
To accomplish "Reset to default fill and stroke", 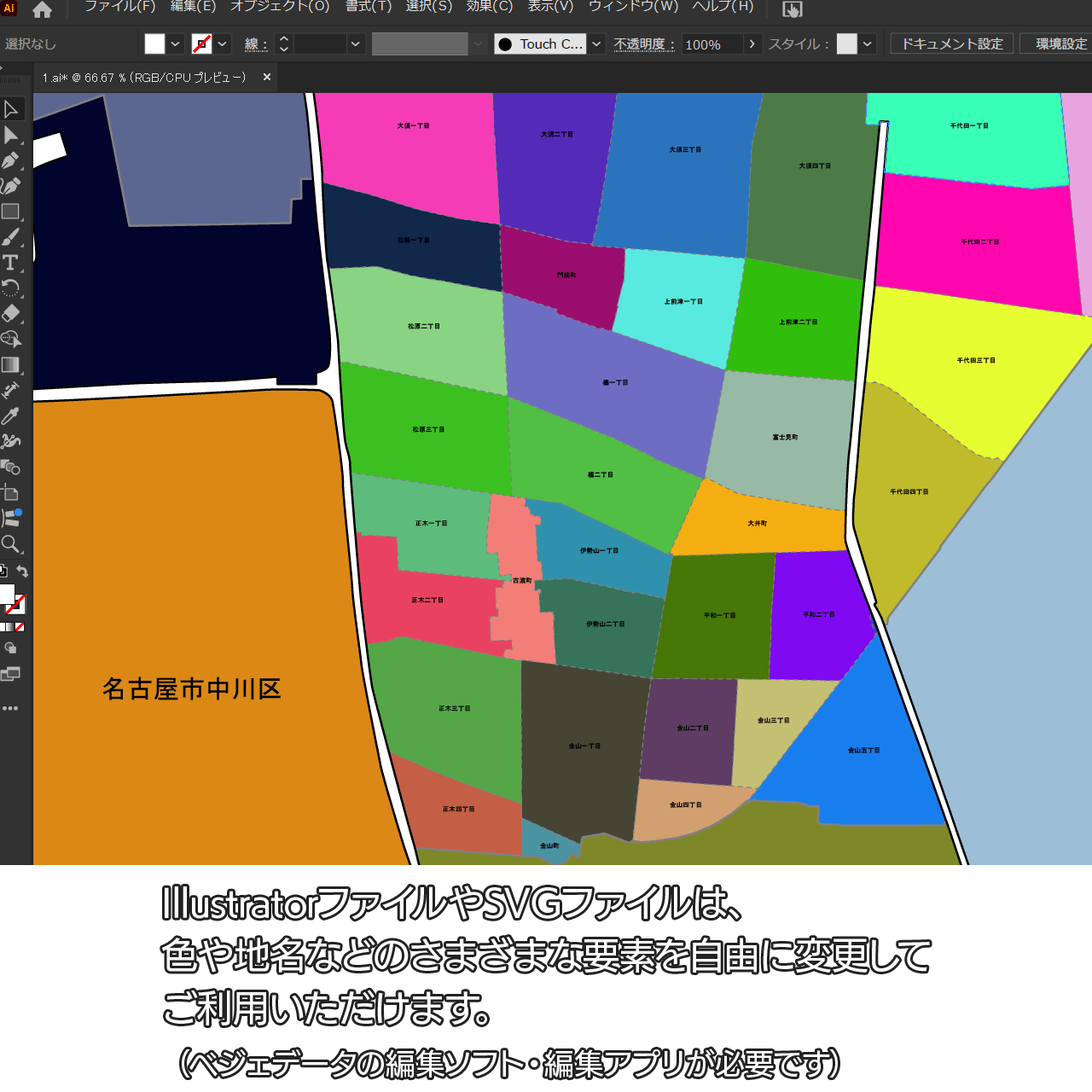I will (3, 572).
